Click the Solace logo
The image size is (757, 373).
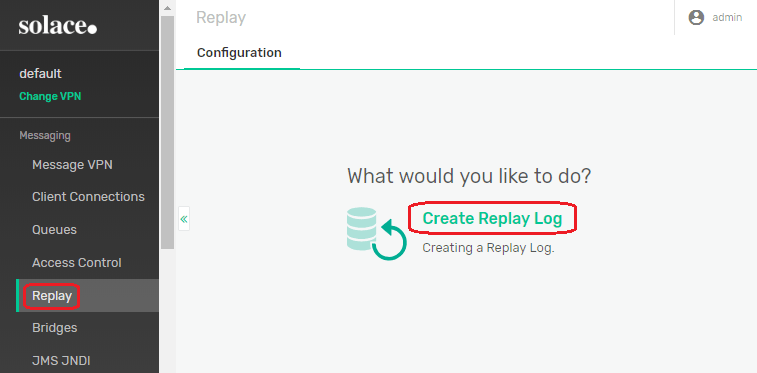[57, 26]
